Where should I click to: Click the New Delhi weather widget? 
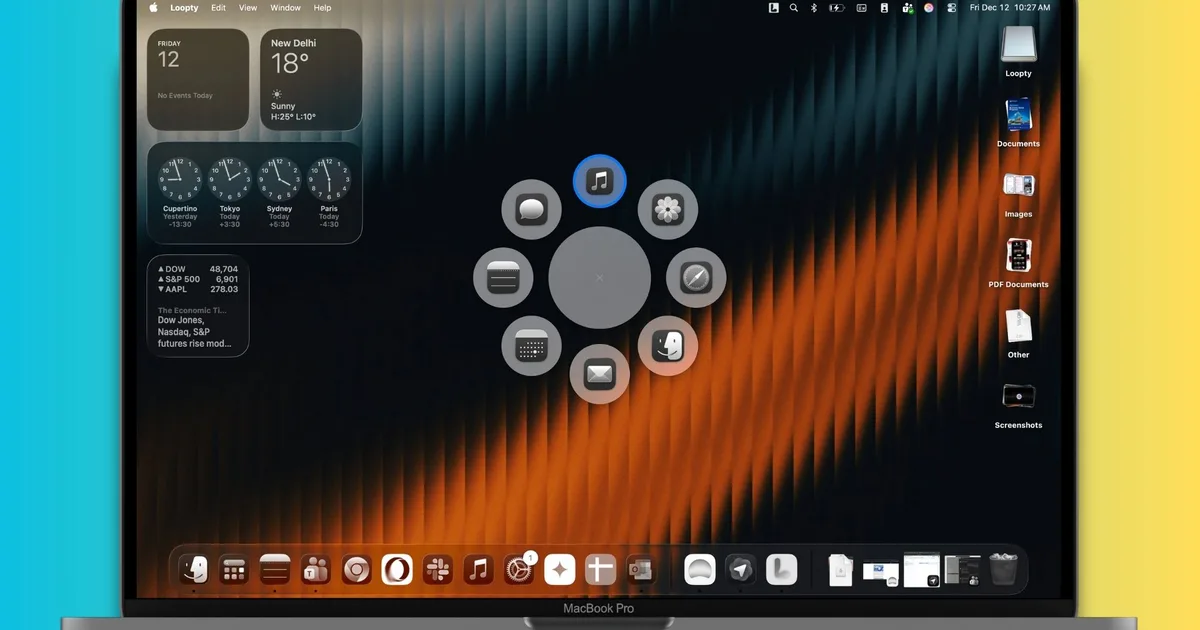coord(311,79)
